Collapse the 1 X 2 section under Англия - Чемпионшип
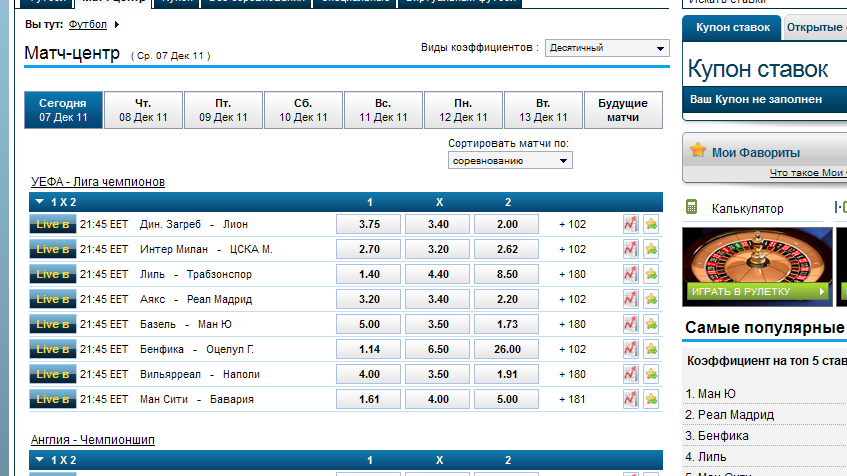The height and width of the screenshot is (476, 847). click(39, 460)
